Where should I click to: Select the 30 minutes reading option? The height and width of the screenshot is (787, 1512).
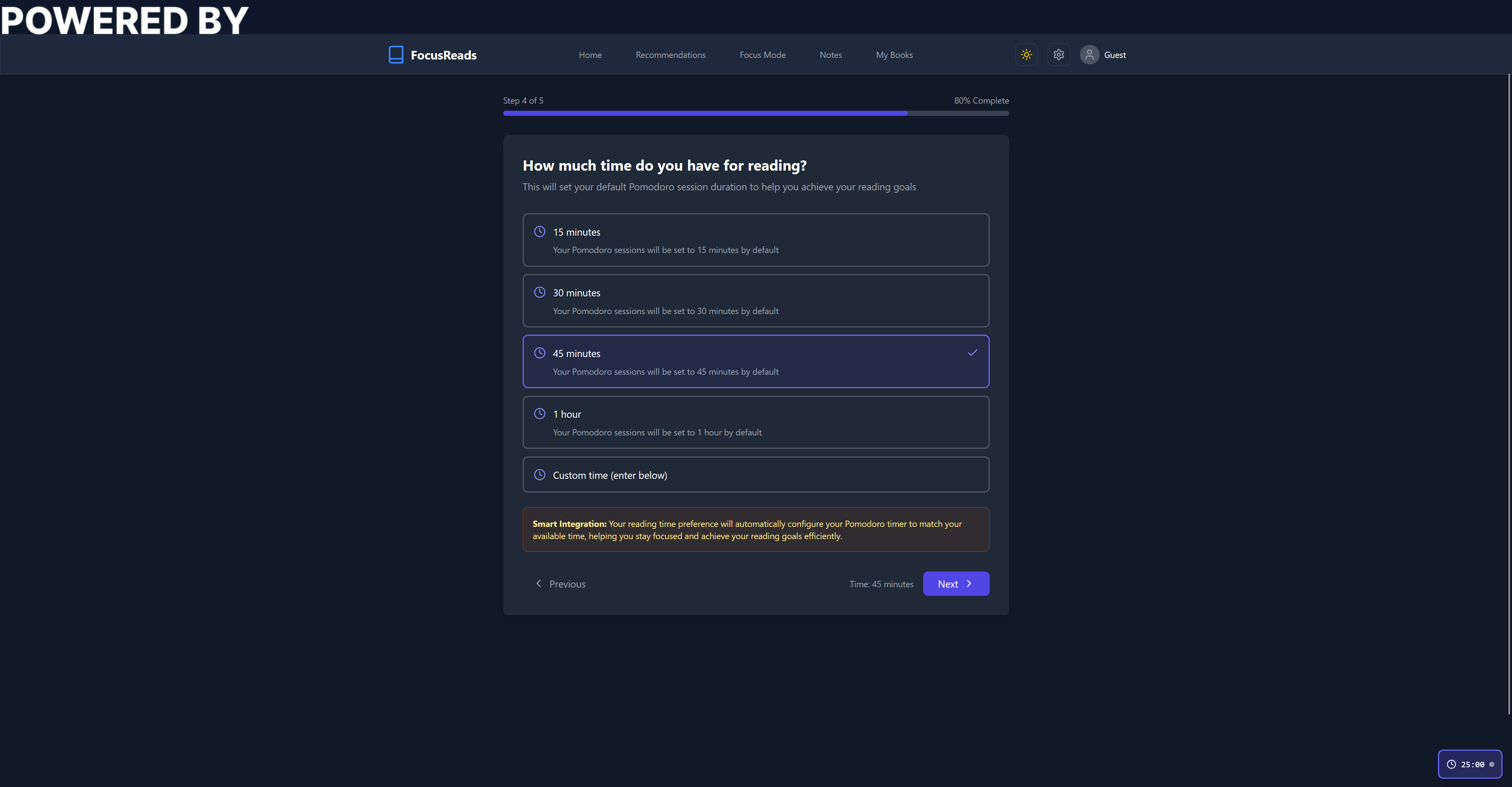pyautogui.click(x=755, y=301)
